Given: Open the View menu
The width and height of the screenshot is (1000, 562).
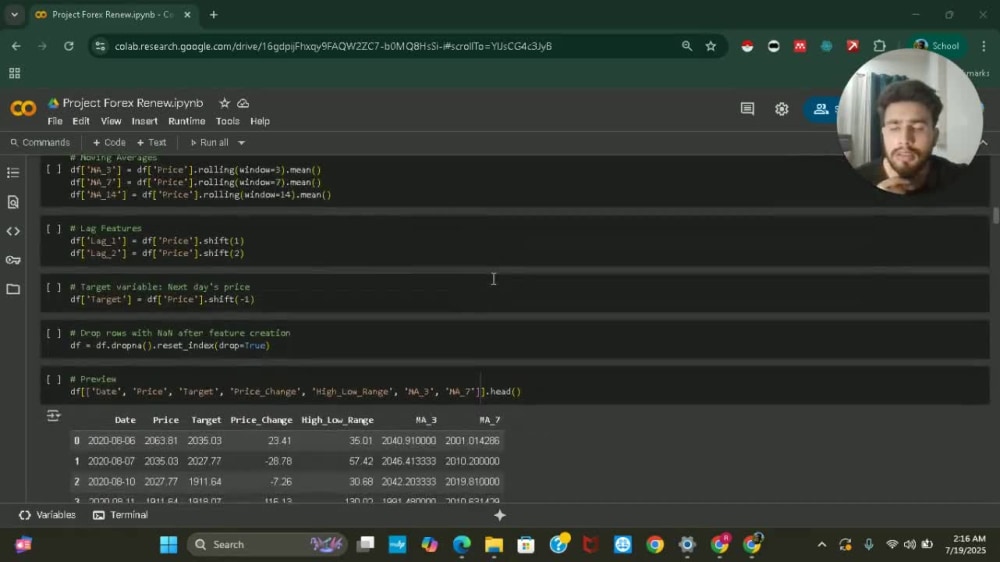Looking at the screenshot, I should coord(111,121).
